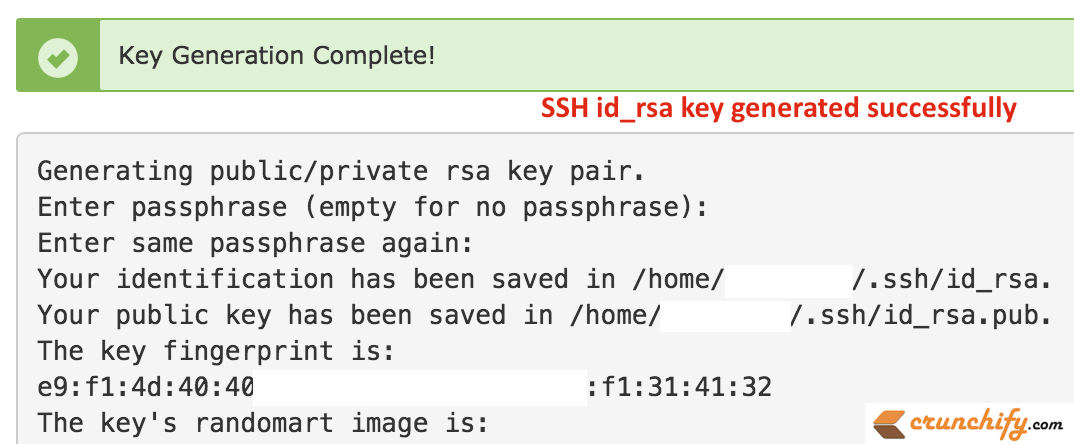This screenshot has height=444, width=1074.
Task: Click the Enter same passphrase again line
Action: pos(255,243)
